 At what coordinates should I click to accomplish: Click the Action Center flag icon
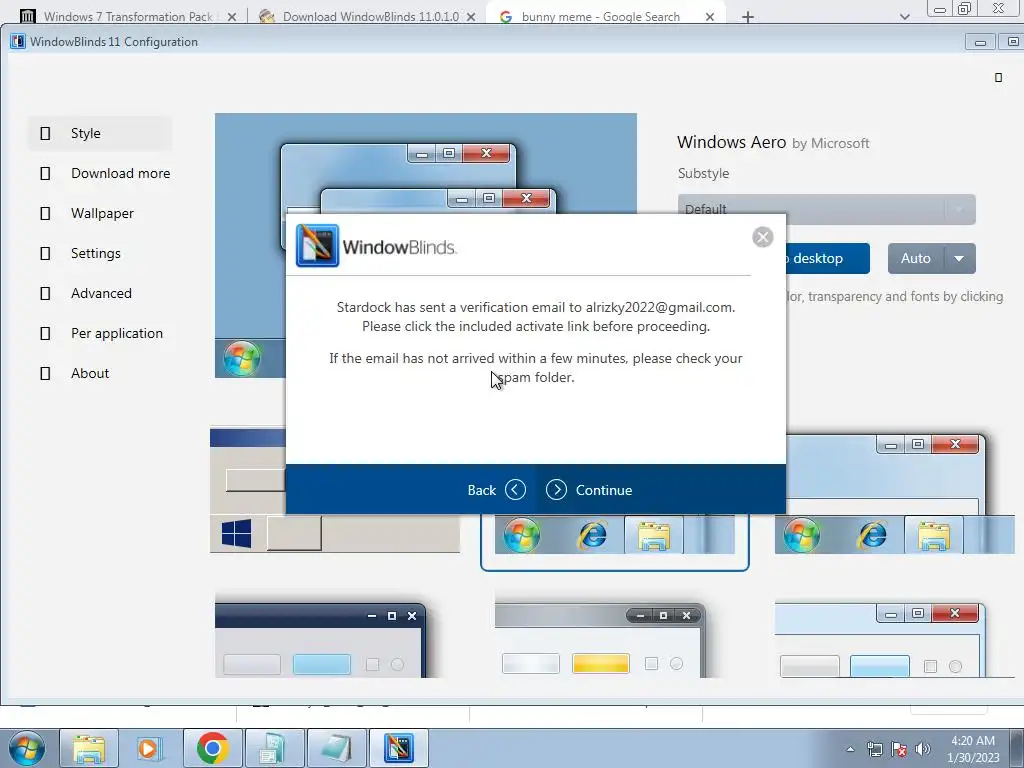(899, 750)
